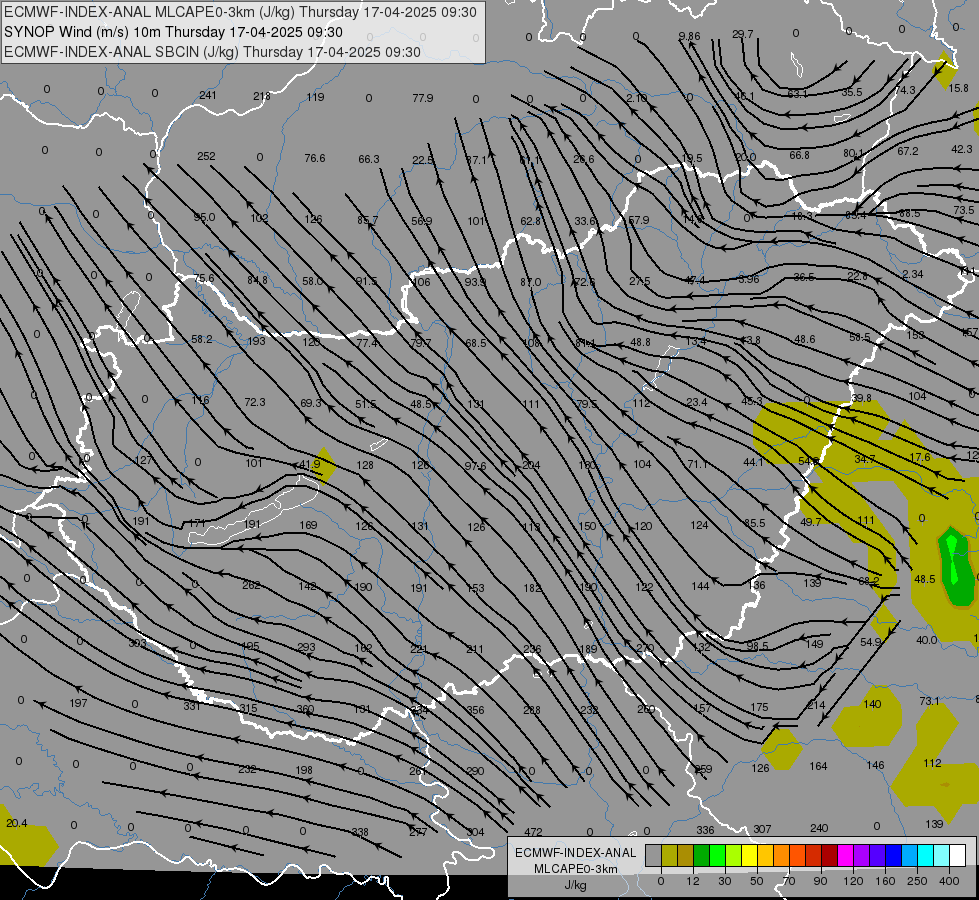Viewport: 979px width, 900px height.
Task: Click the 66.3 value on map
Action: click(368, 159)
